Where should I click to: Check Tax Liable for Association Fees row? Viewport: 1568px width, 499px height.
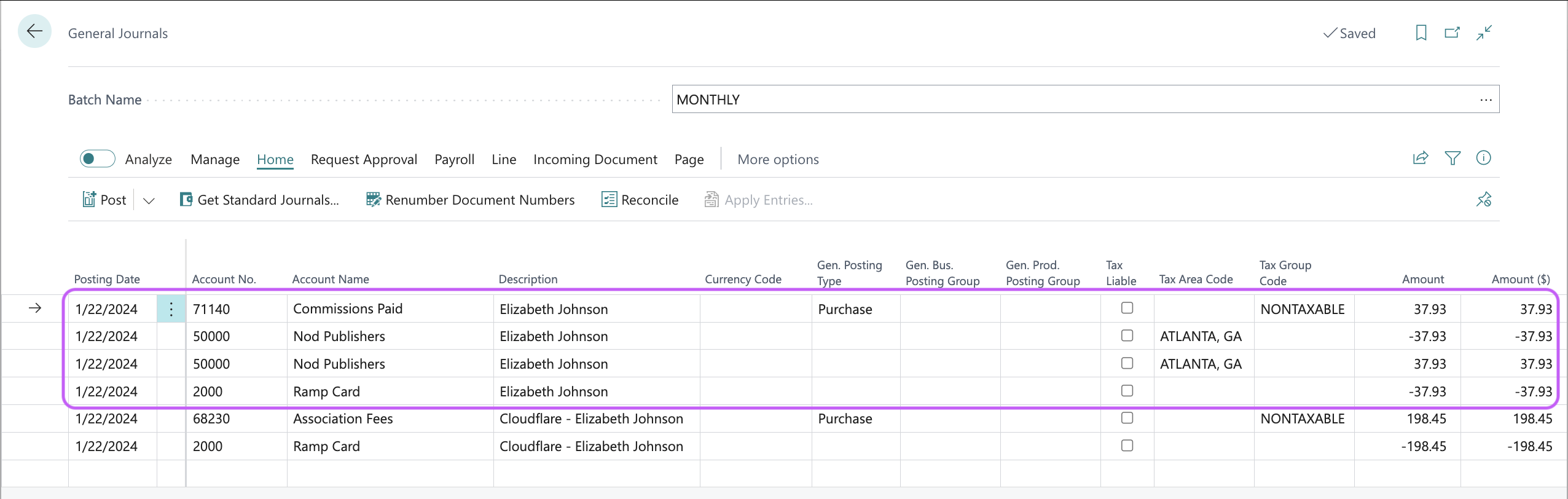click(1127, 418)
